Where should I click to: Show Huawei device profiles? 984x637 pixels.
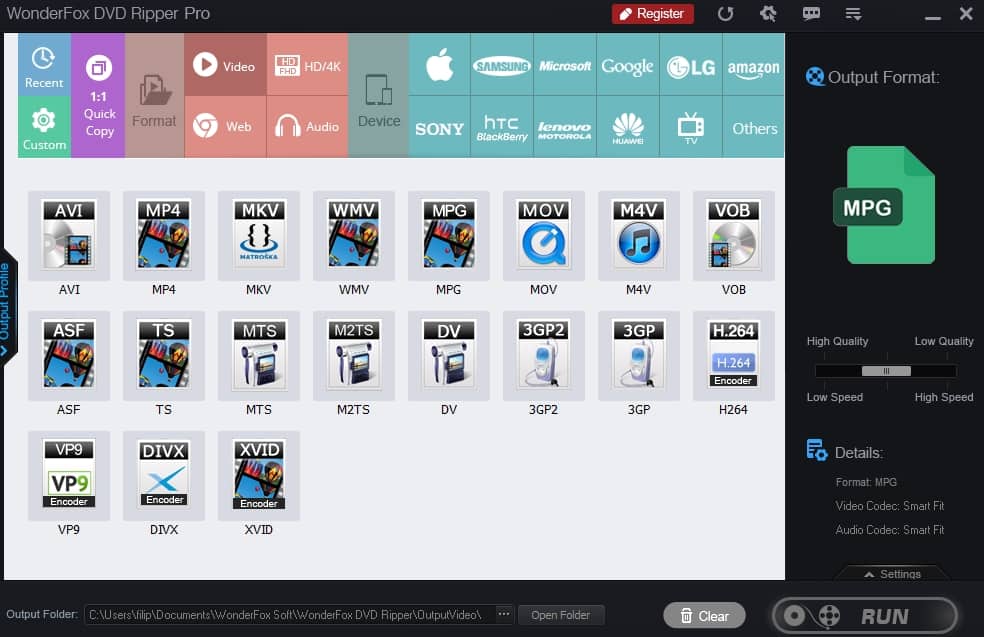point(628,127)
